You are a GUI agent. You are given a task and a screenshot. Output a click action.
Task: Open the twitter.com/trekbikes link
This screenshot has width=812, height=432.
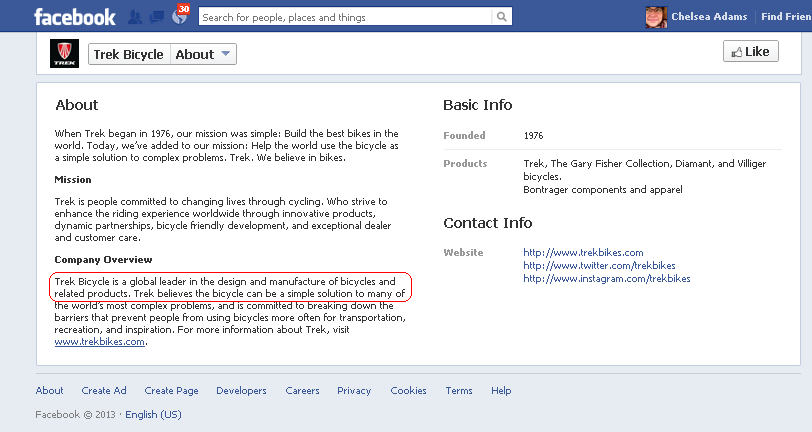pos(599,265)
